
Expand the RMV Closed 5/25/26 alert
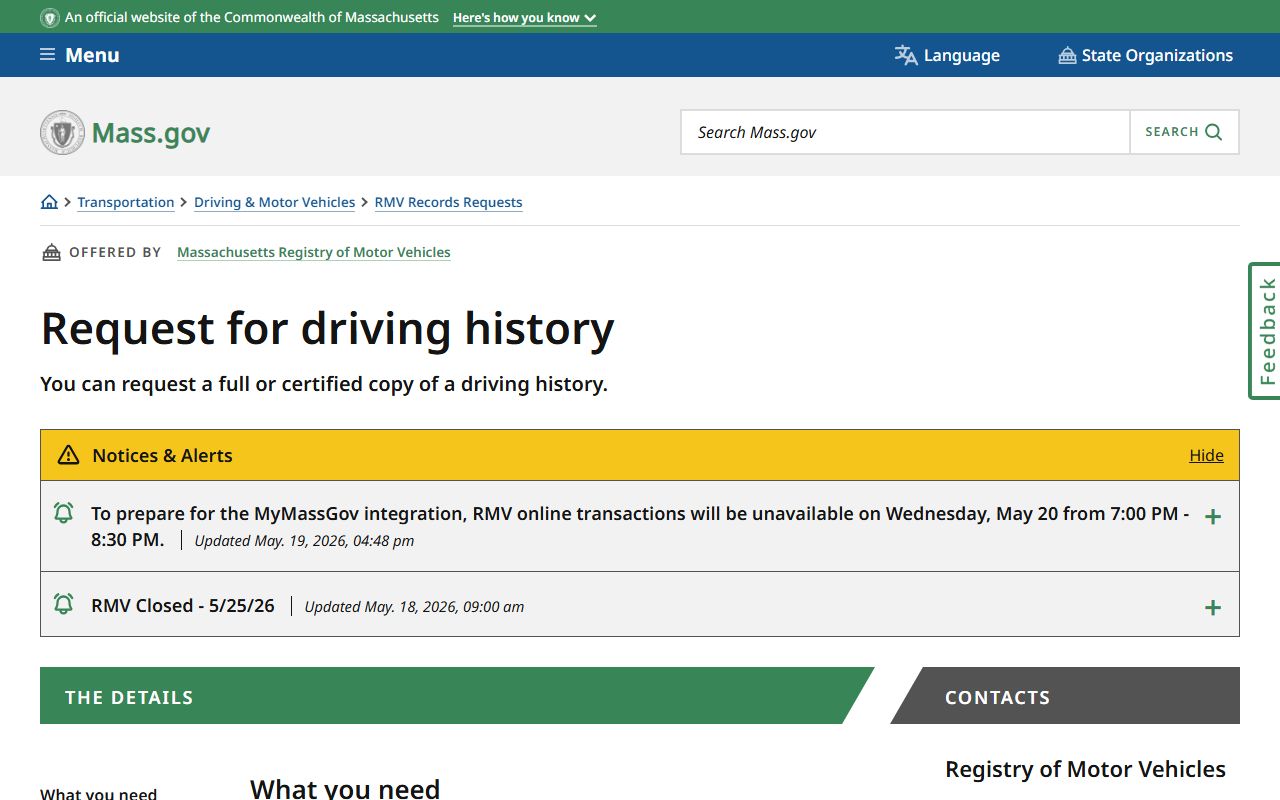click(x=1213, y=608)
